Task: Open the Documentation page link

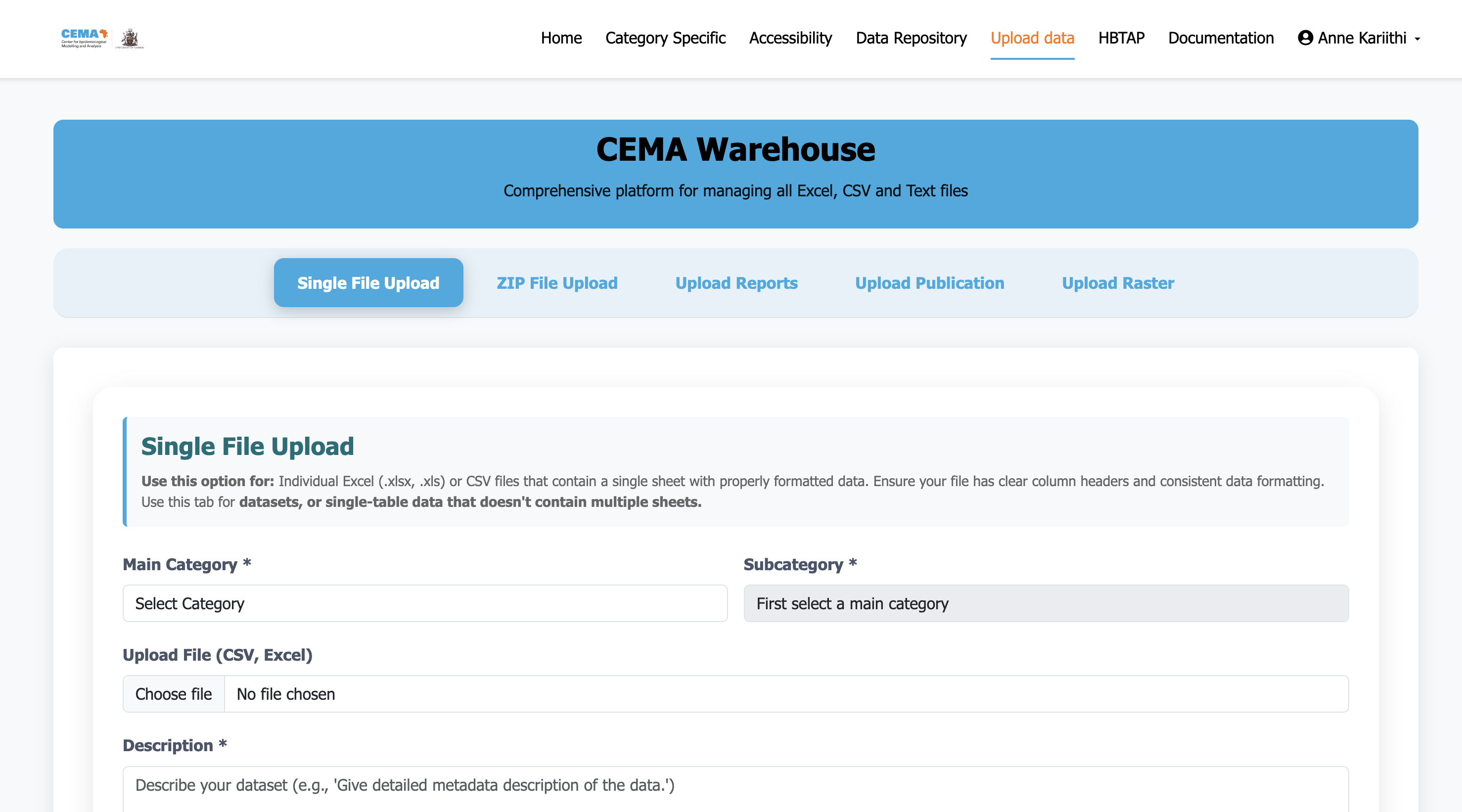Action: tap(1220, 38)
